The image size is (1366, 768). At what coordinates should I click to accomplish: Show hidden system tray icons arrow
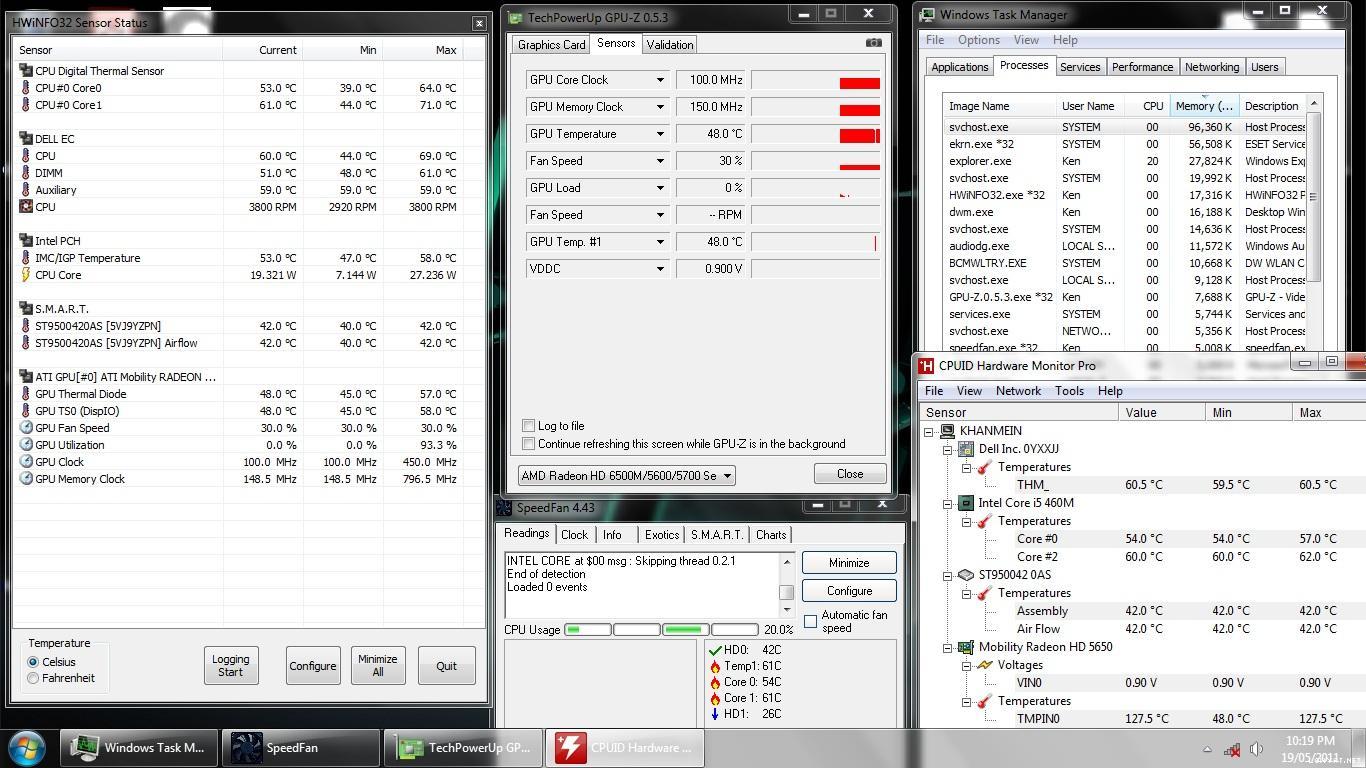click(1207, 749)
